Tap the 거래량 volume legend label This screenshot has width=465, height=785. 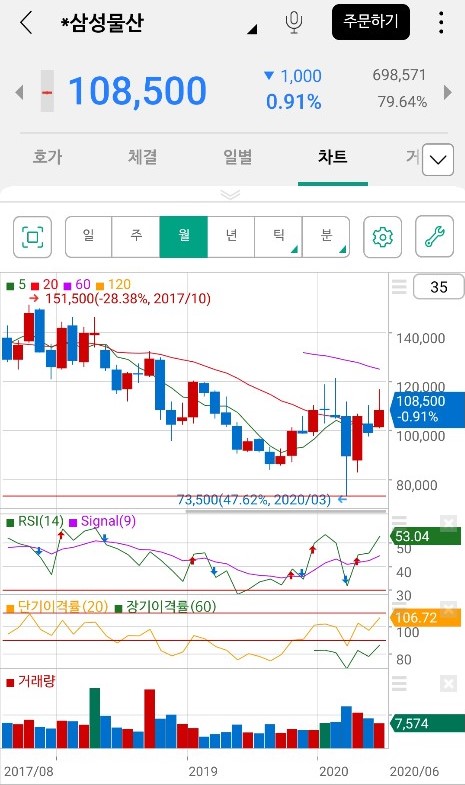[31, 681]
